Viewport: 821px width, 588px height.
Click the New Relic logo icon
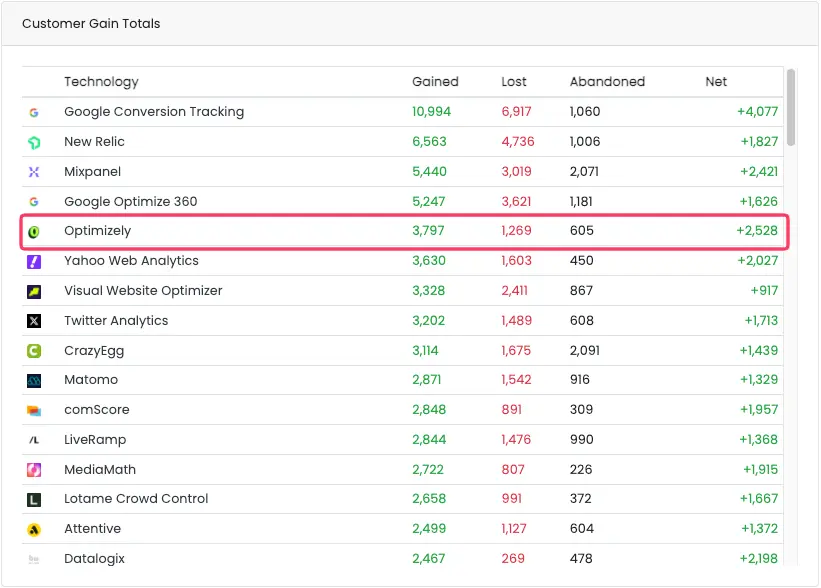tap(34, 142)
